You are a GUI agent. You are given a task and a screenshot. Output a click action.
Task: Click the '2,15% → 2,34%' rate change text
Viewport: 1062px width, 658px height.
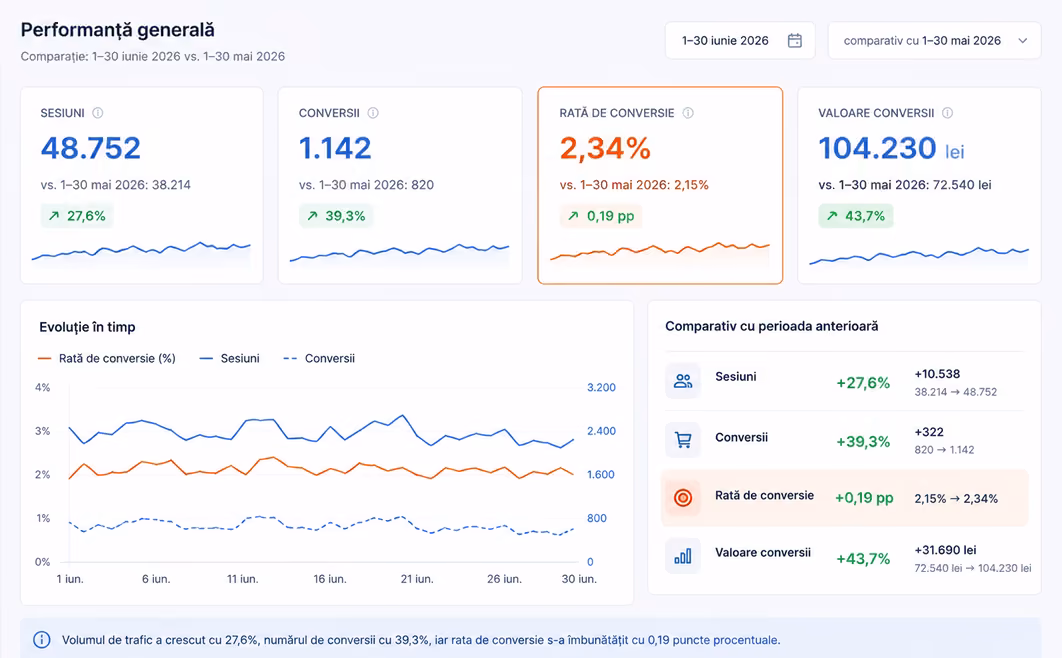pos(956,499)
